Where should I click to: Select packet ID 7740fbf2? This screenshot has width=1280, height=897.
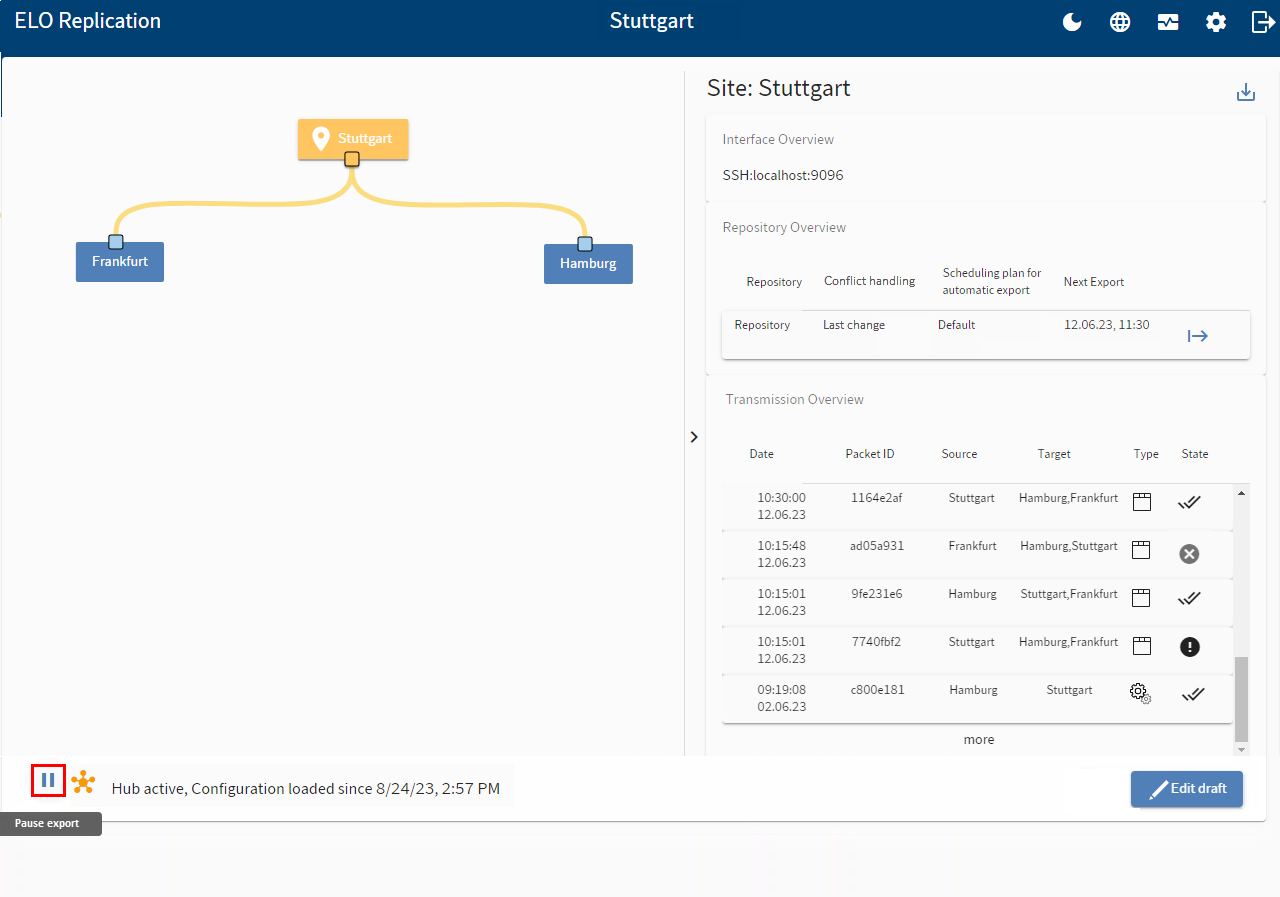click(877, 642)
